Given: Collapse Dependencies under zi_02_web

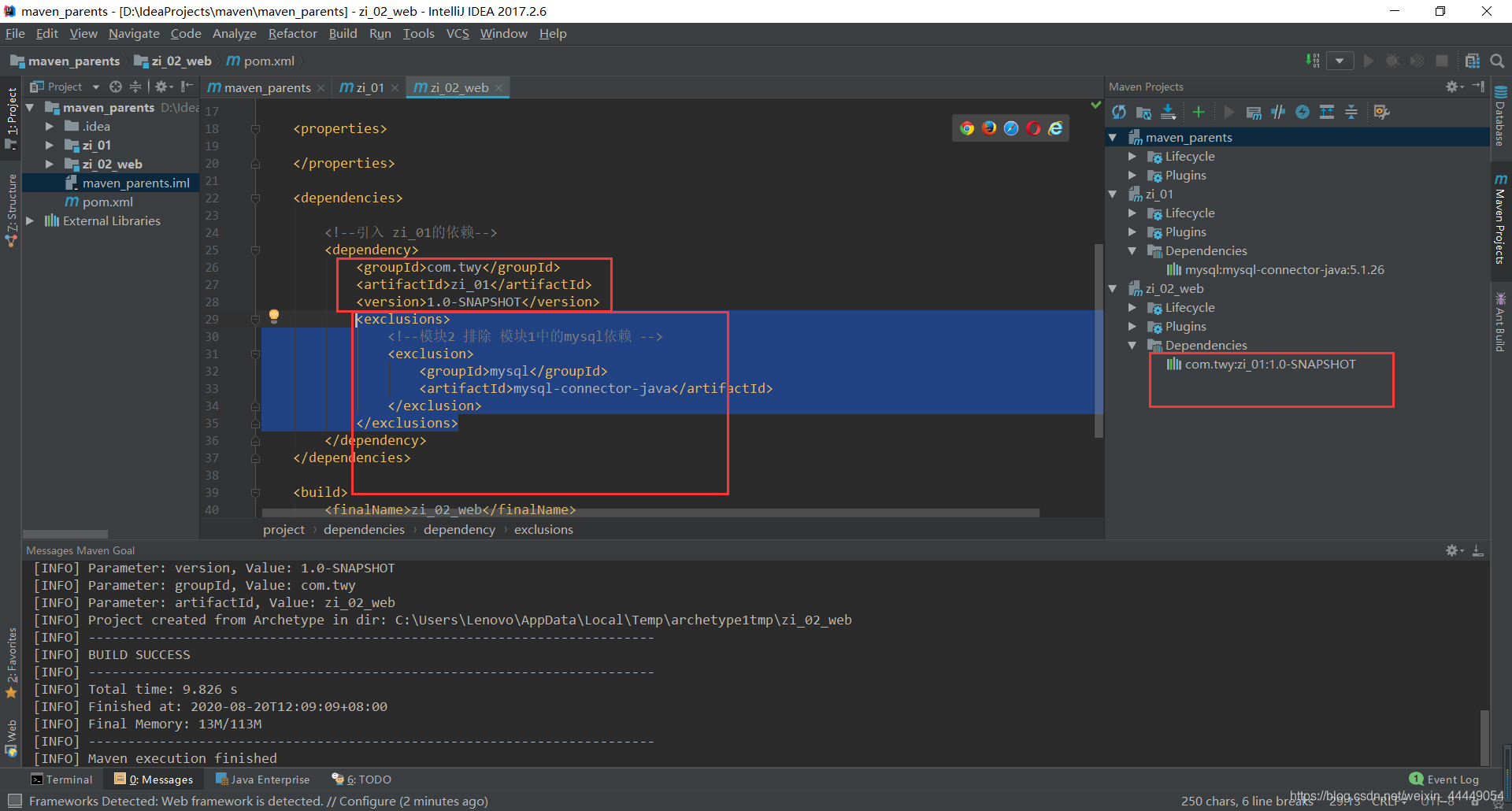Looking at the screenshot, I should coord(1132,346).
